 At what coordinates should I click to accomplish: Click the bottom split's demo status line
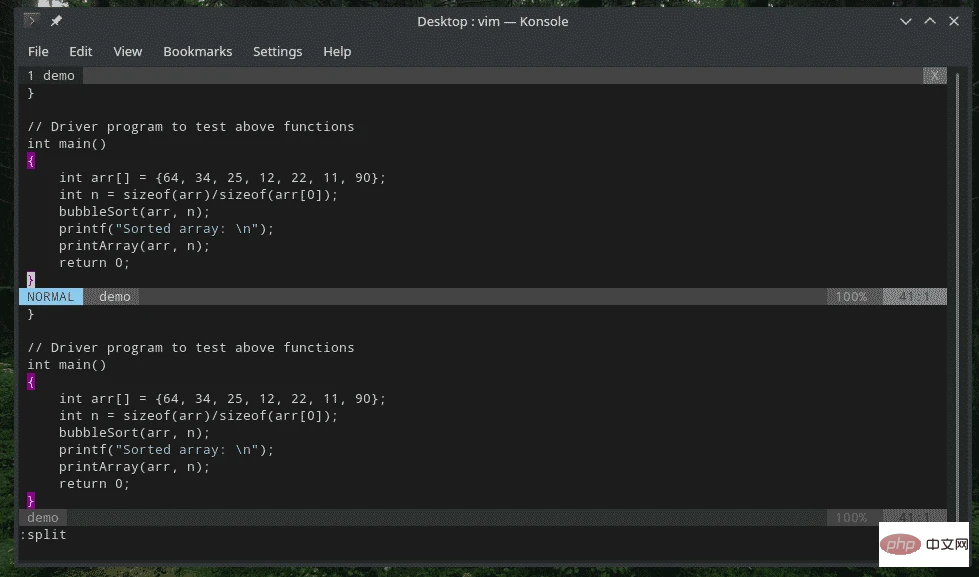coord(43,518)
